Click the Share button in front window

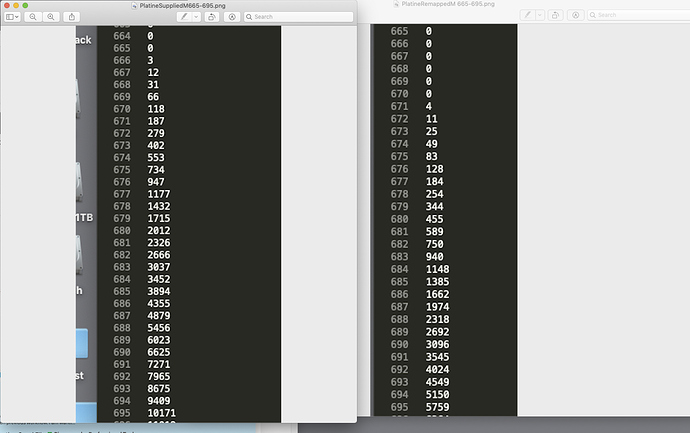point(73,17)
